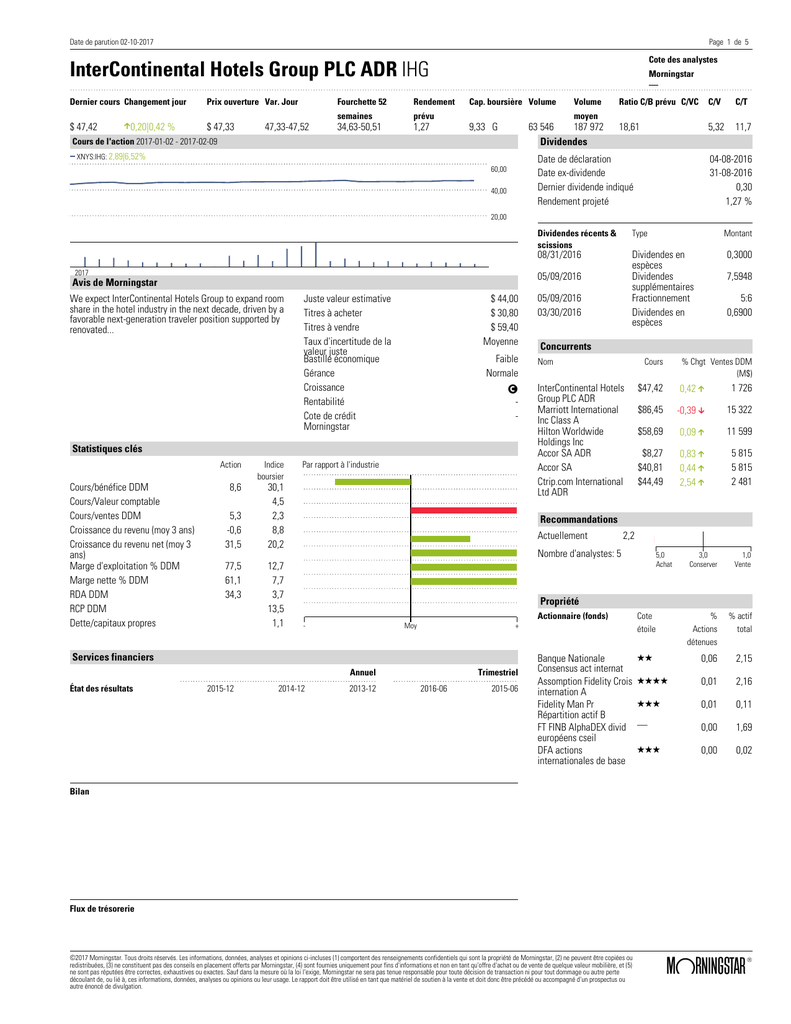Click the Dernier cours $ 47,42 value
The image size is (791, 1024).
tap(84, 127)
